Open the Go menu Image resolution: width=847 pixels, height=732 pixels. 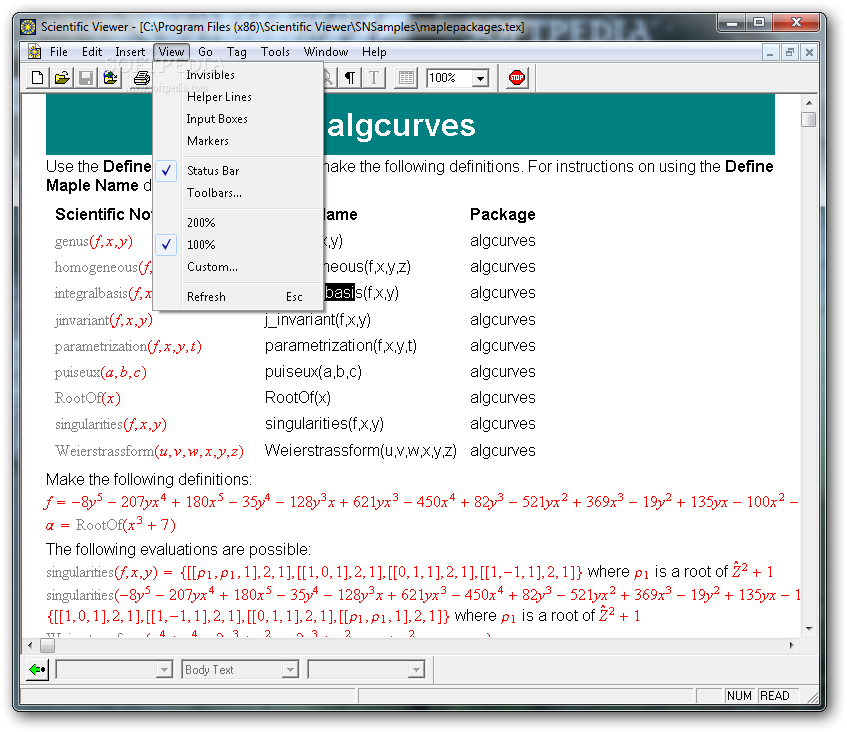pyautogui.click(x=205, y=52)
